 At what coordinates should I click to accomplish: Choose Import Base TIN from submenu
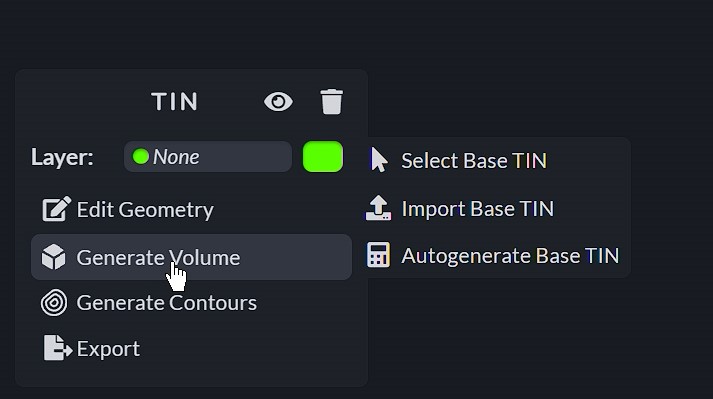click(477, 209)
